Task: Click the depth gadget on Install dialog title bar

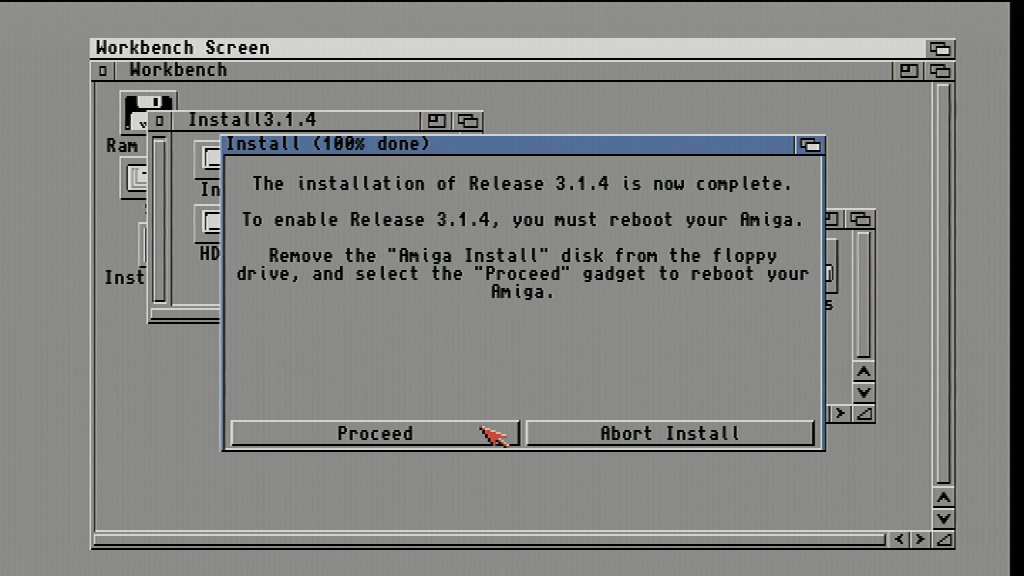Action: pyautogui.click(x=810, y=145)
